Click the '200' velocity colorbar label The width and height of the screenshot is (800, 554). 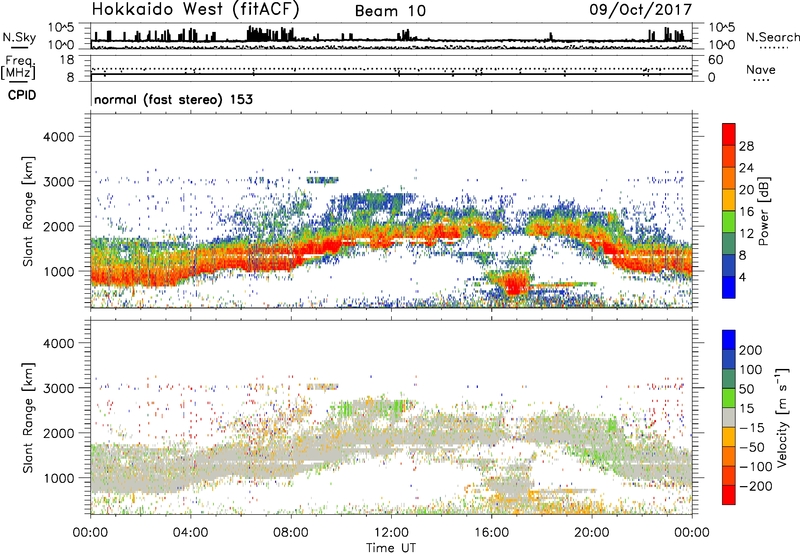(x=751, y=350)
